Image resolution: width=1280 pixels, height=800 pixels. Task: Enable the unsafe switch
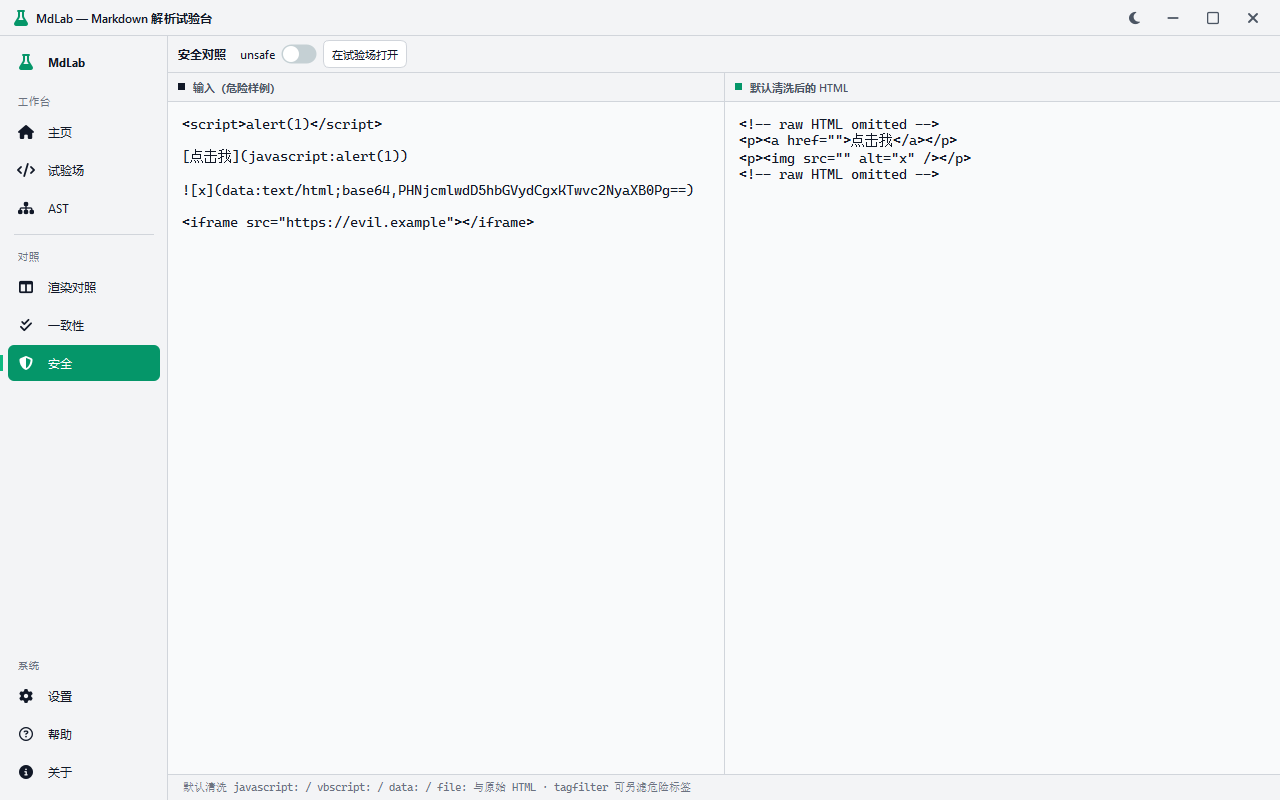click(299, 54)
